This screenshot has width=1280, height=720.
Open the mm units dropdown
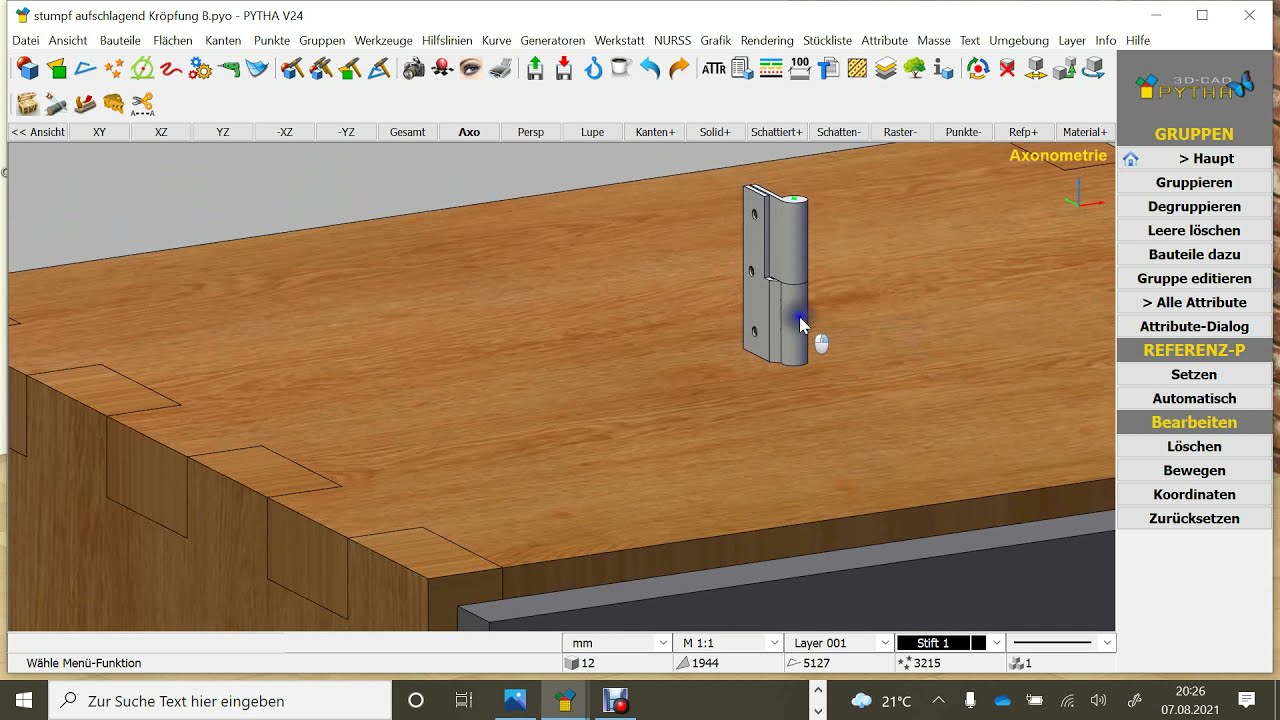tap(617, 643)
